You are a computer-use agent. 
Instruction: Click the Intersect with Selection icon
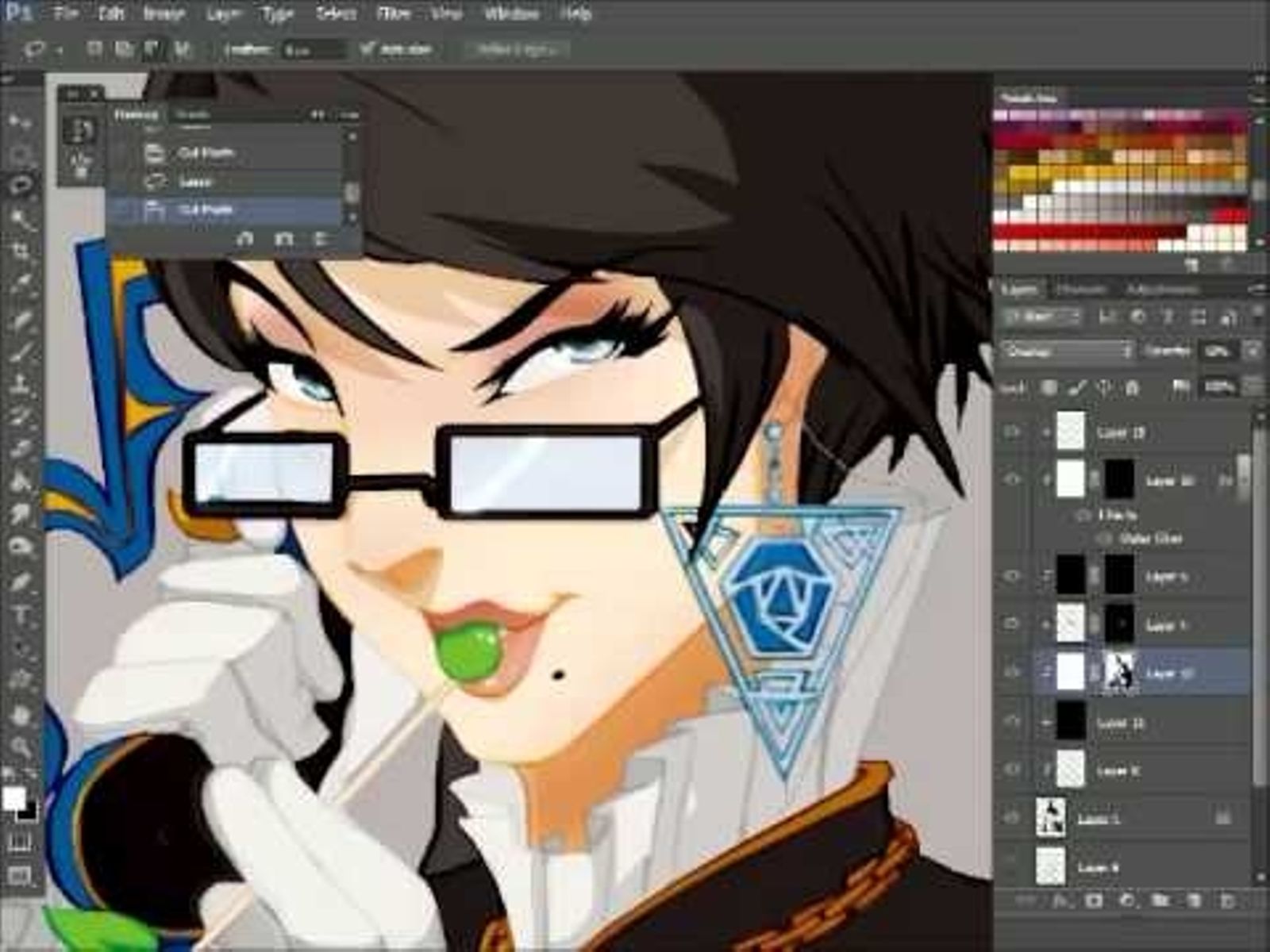click(x=182, y=49)
